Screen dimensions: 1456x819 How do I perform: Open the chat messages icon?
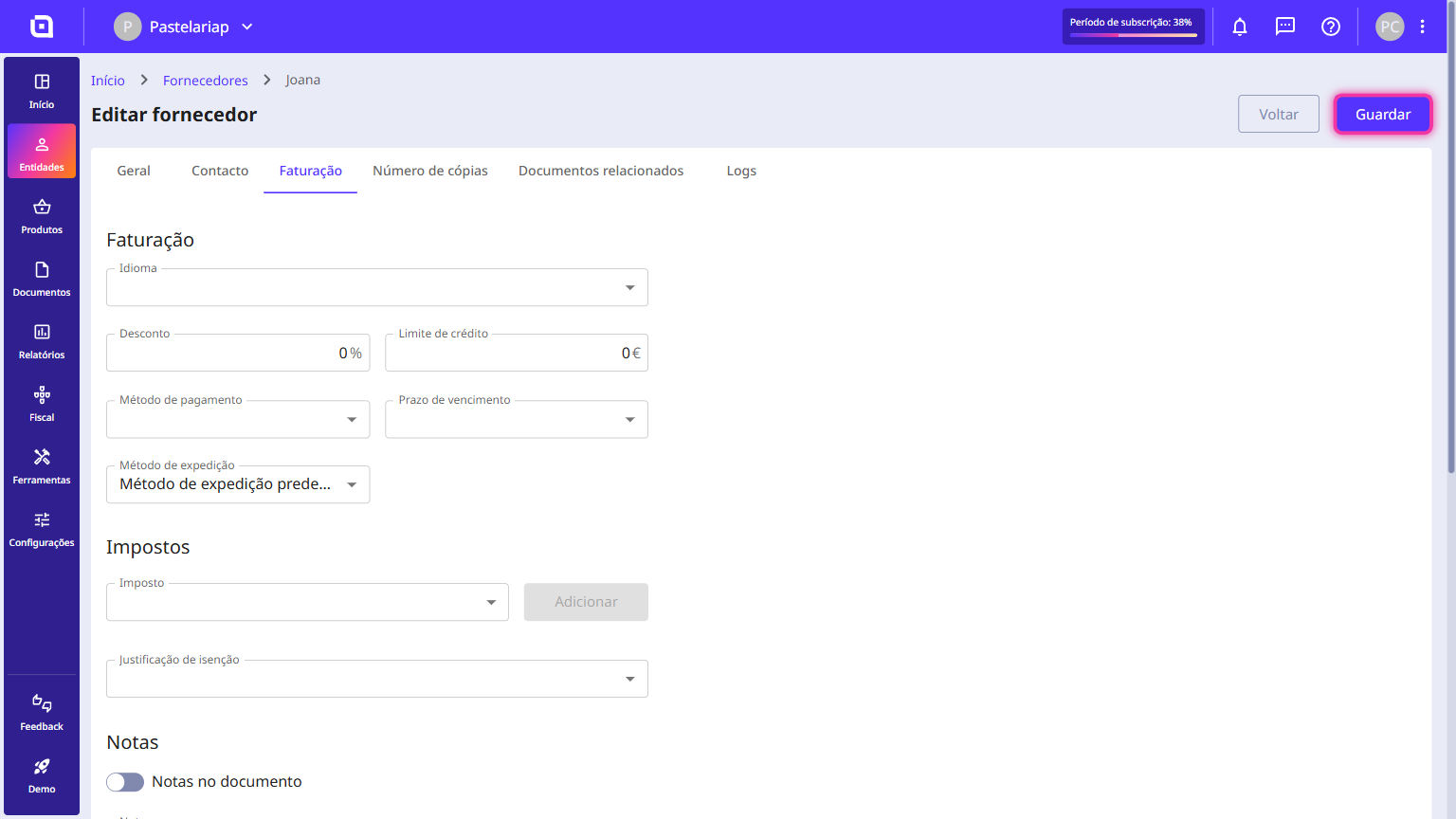(x=1285, y=27)
